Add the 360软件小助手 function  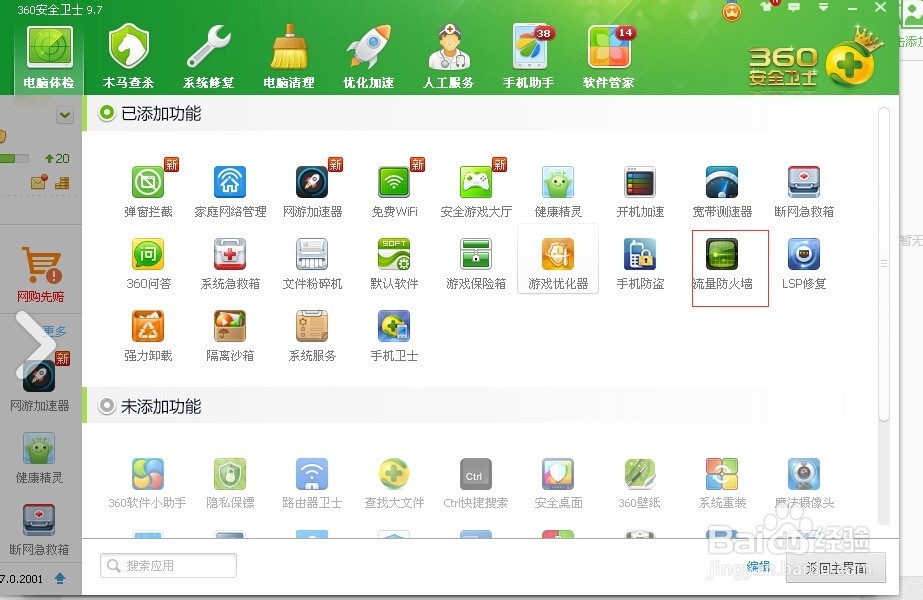(x=148, y=482)
